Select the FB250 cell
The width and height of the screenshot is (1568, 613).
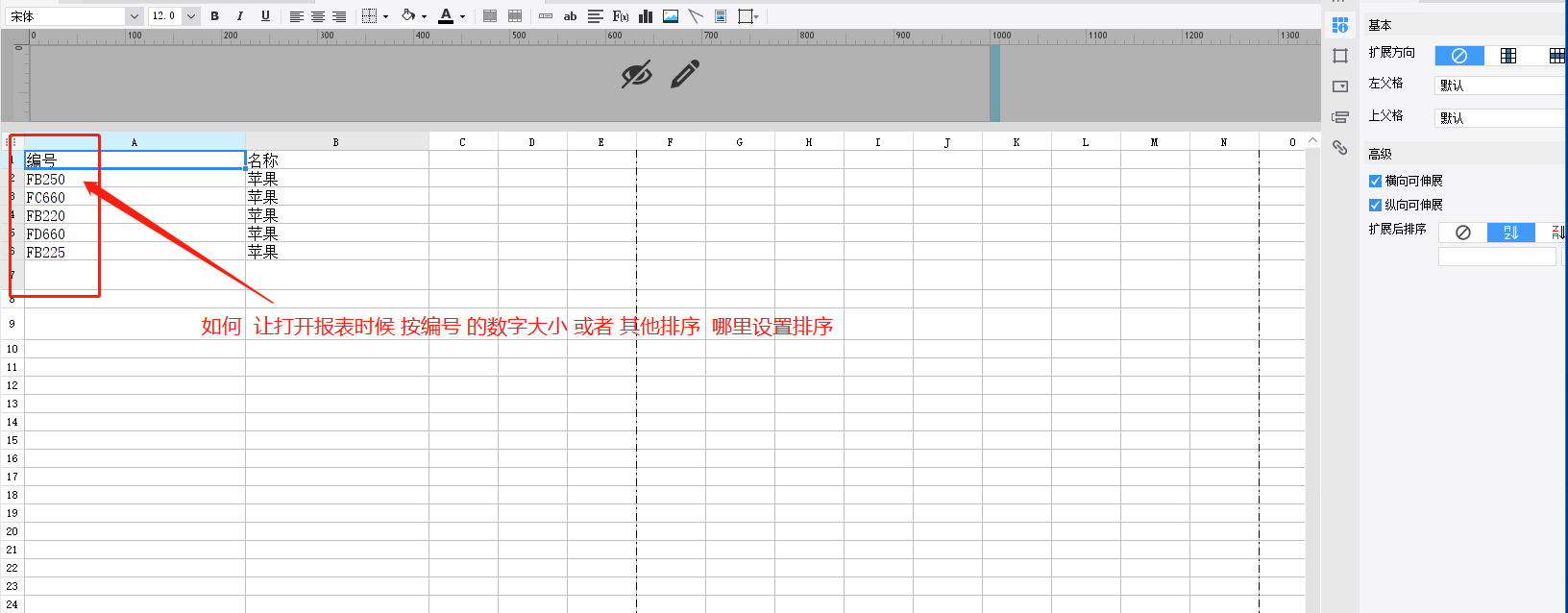coord(135,179)
